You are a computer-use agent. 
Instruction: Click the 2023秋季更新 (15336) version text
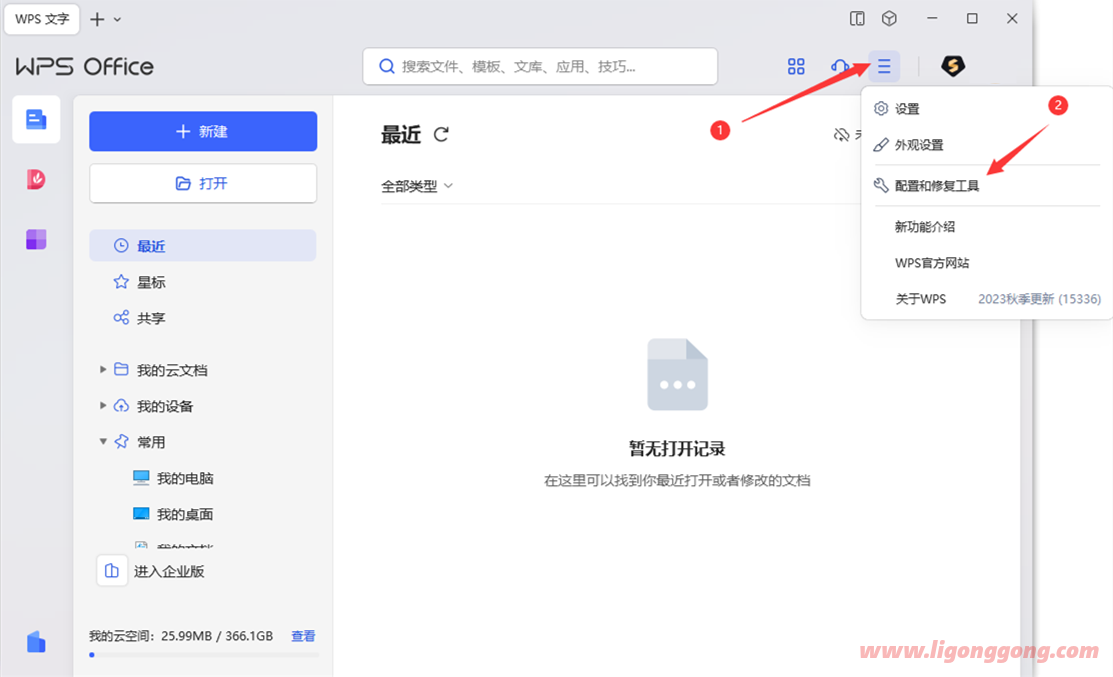tap(1039, 299)
